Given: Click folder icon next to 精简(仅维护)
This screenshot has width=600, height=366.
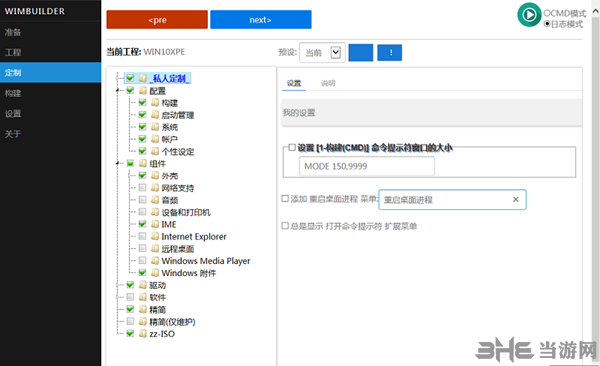Looking at the screenshot, I should [143, 321].
